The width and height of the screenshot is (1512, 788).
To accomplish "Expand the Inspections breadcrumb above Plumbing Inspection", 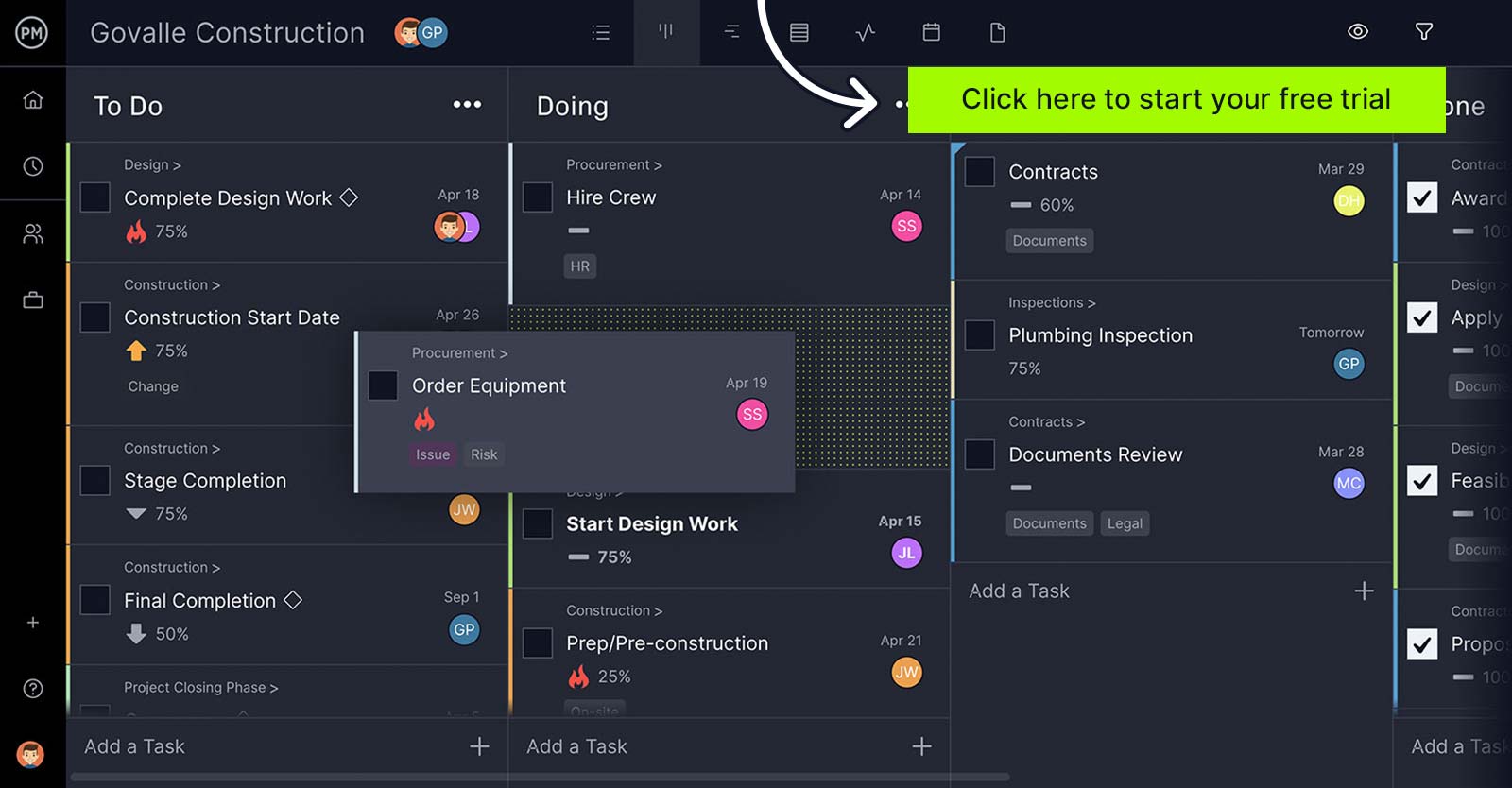I will [1051, 302].
